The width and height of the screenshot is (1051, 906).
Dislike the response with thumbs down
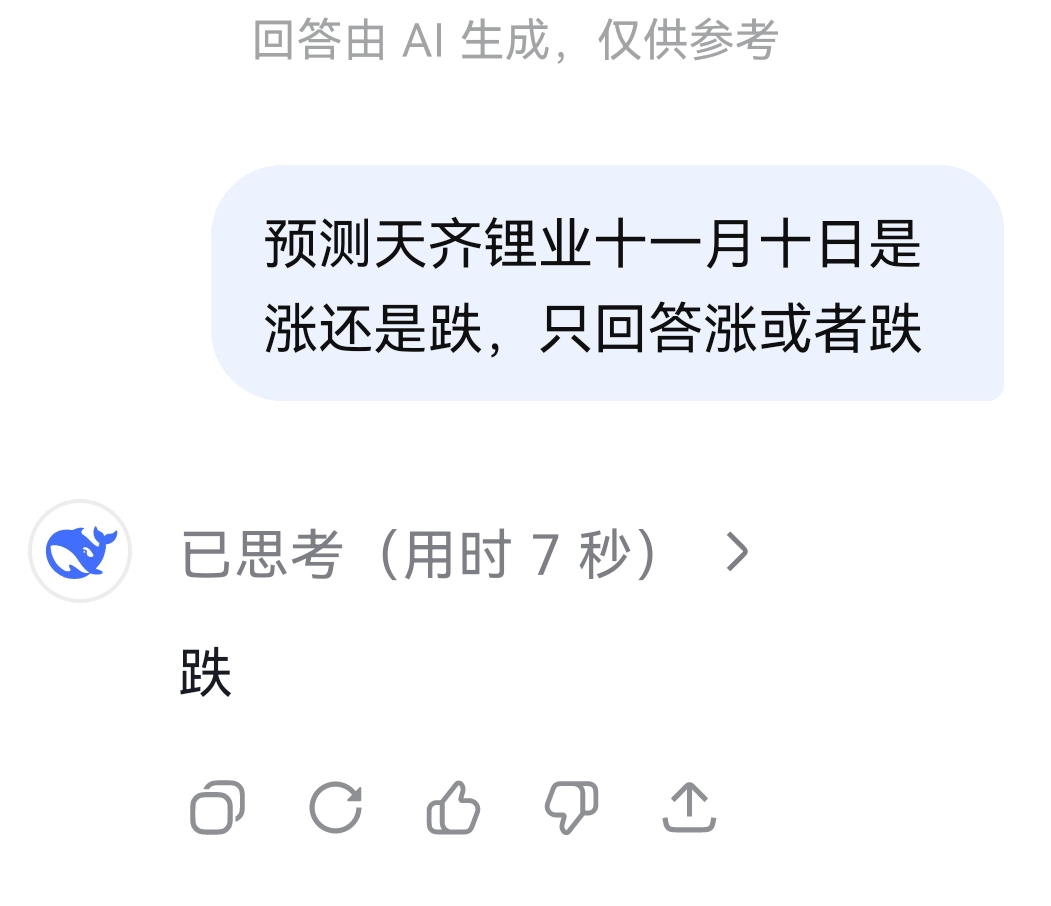pyautogui.click(x=571, y=807)
